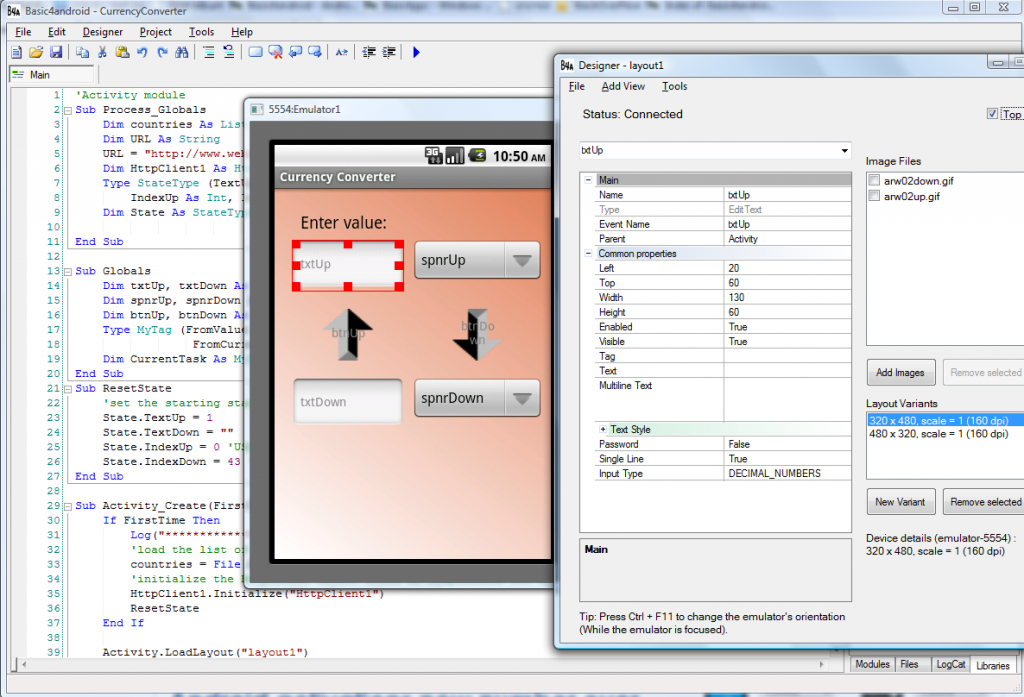Screen dimensions: 1024x697
Task: Switch to the LogCat tab
Action: pyautogui.click(x=949, y=664)
